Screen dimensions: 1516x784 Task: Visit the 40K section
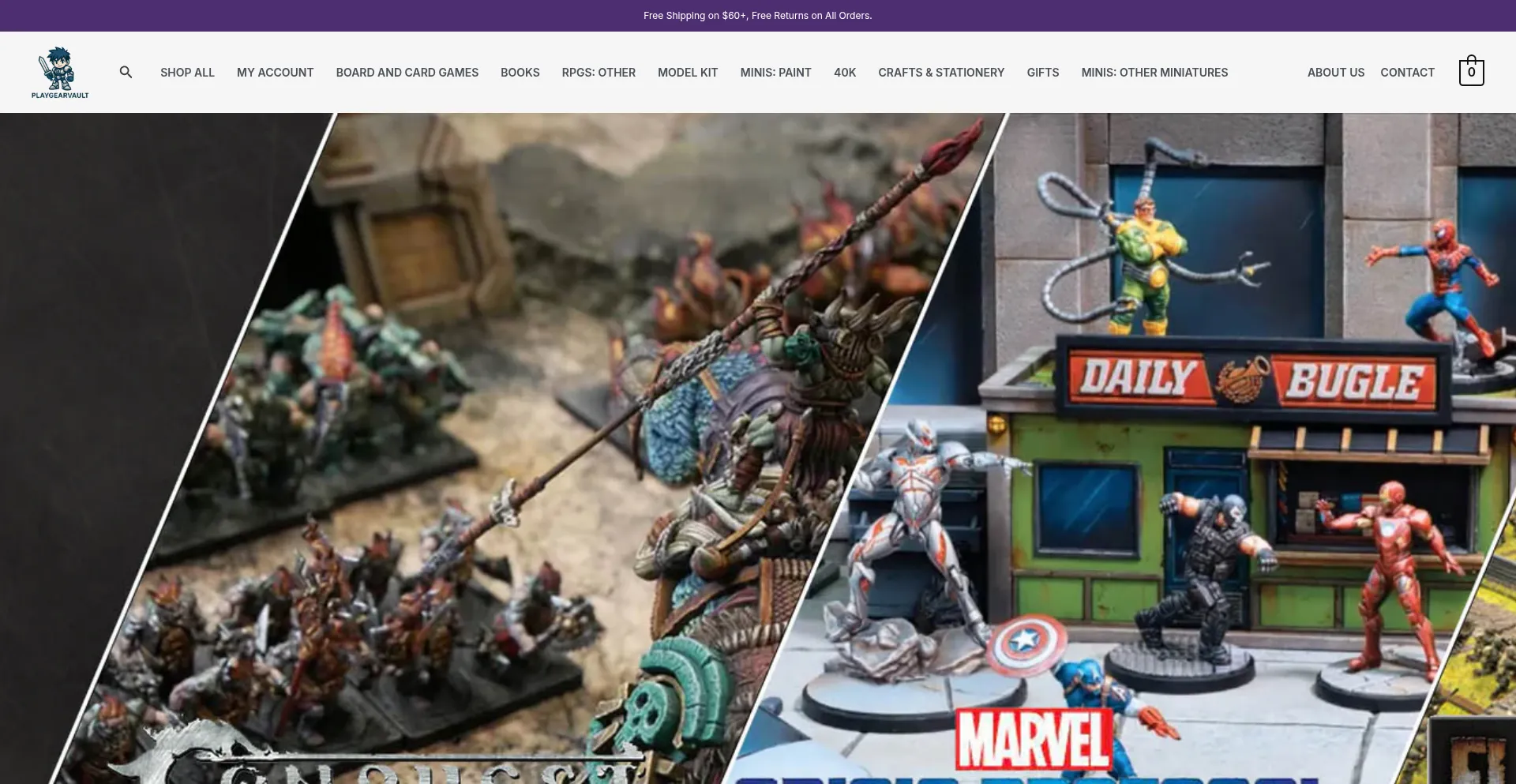click(845, 72)
